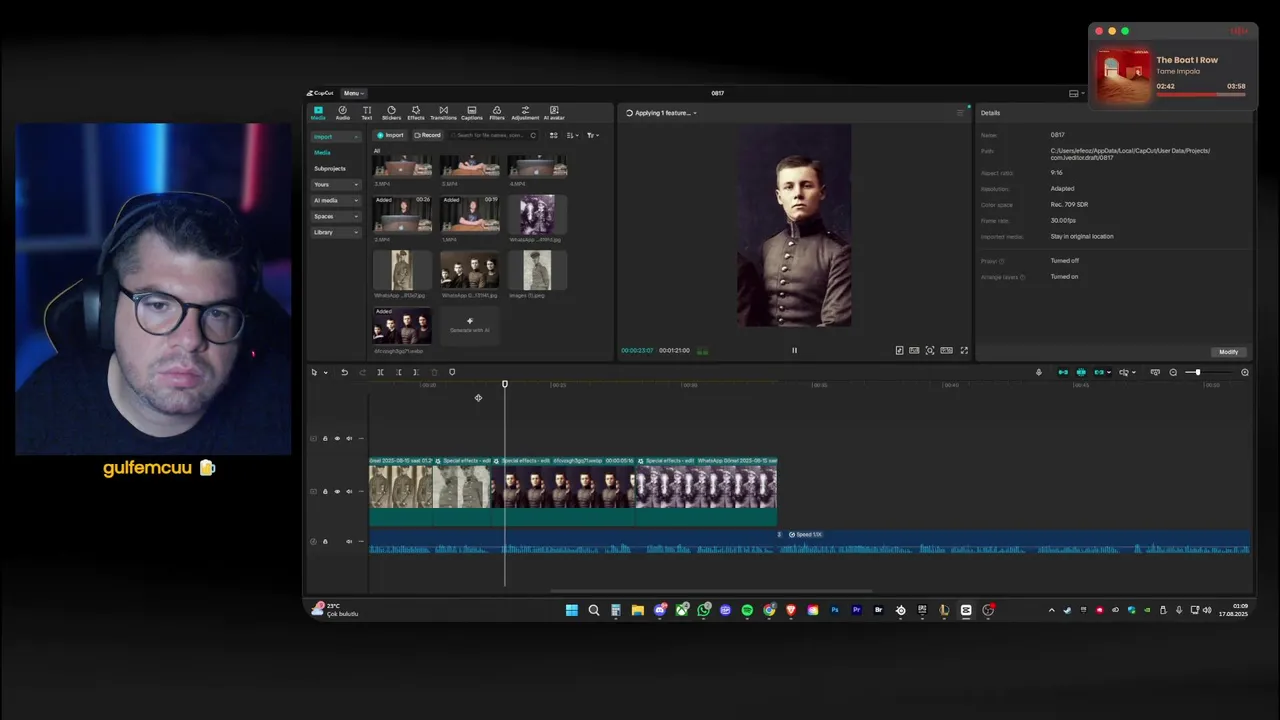Image resolution: width=1280 pixels, height=720 pixels.
Task: Click Generate with AI tile
Action: click(x=470, y=325)
